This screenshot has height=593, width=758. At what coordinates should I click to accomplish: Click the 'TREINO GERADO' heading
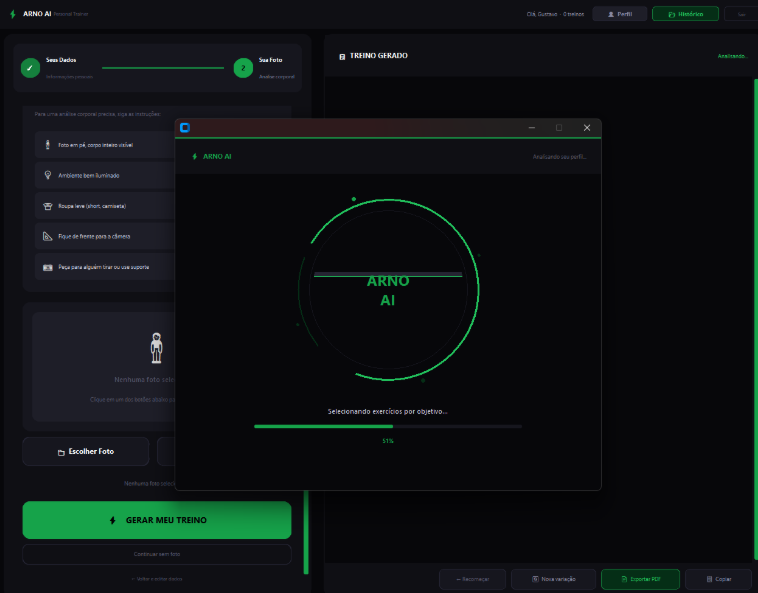pyautogui.click(x=379, y=56)
